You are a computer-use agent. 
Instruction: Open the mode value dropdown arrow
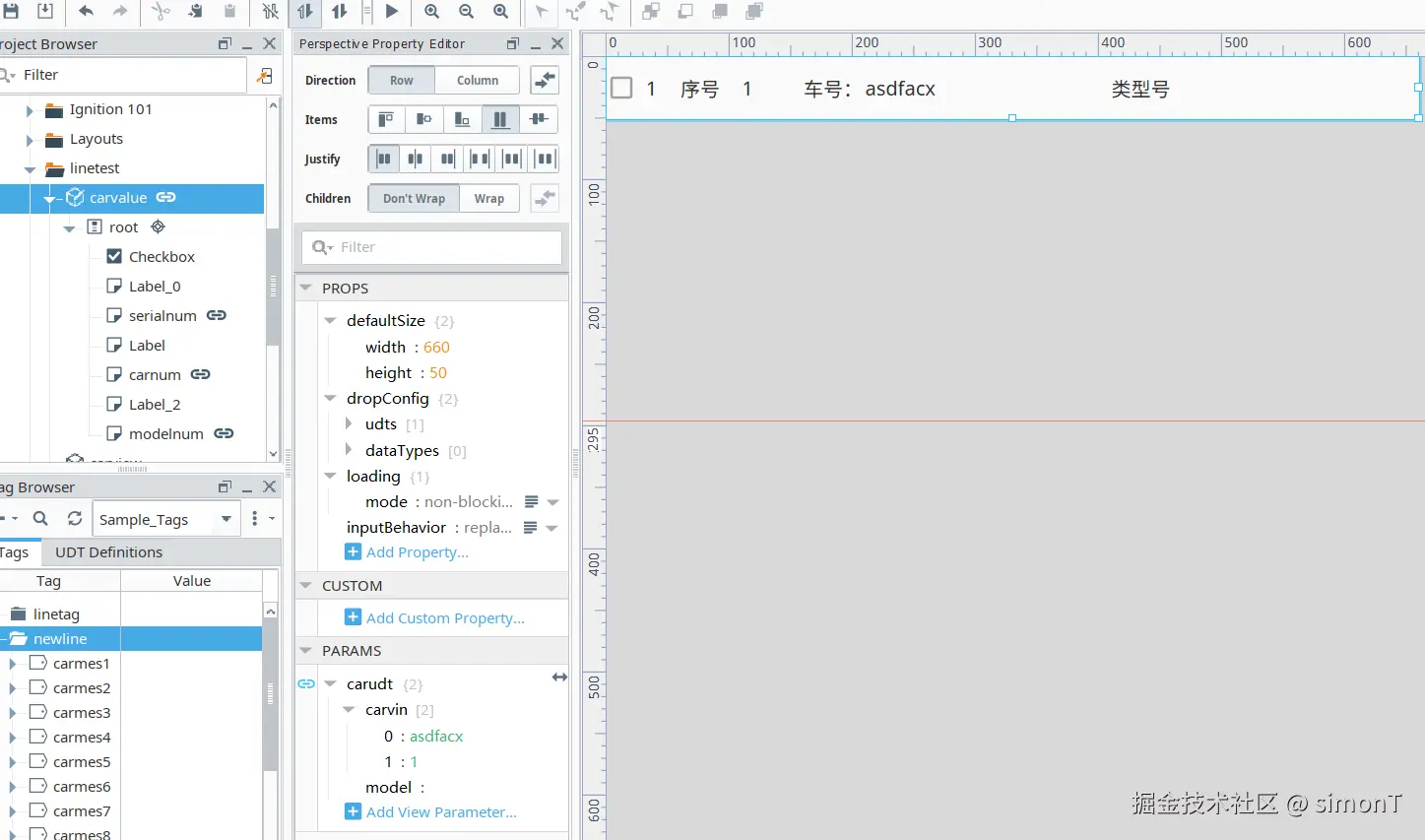552,502
